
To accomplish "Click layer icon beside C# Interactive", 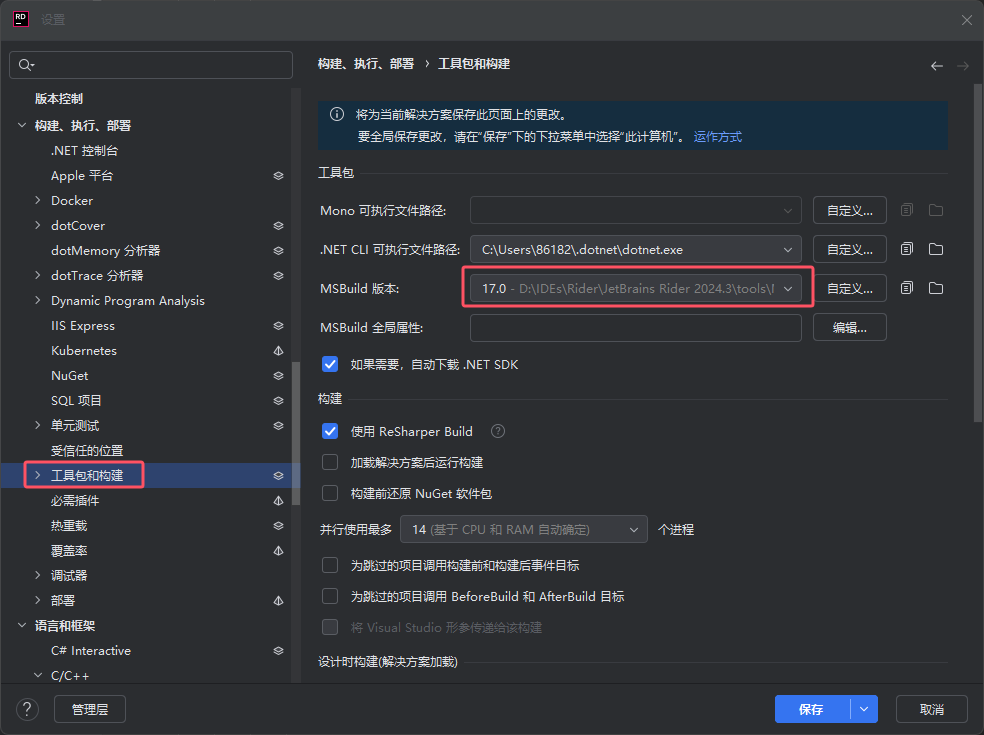I will (278, 651).
